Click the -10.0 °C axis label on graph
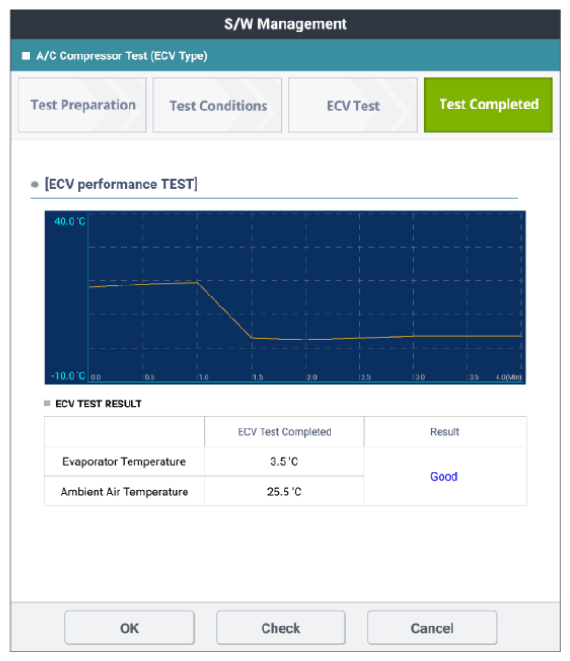The image size is (570, 661). [68, 376]
